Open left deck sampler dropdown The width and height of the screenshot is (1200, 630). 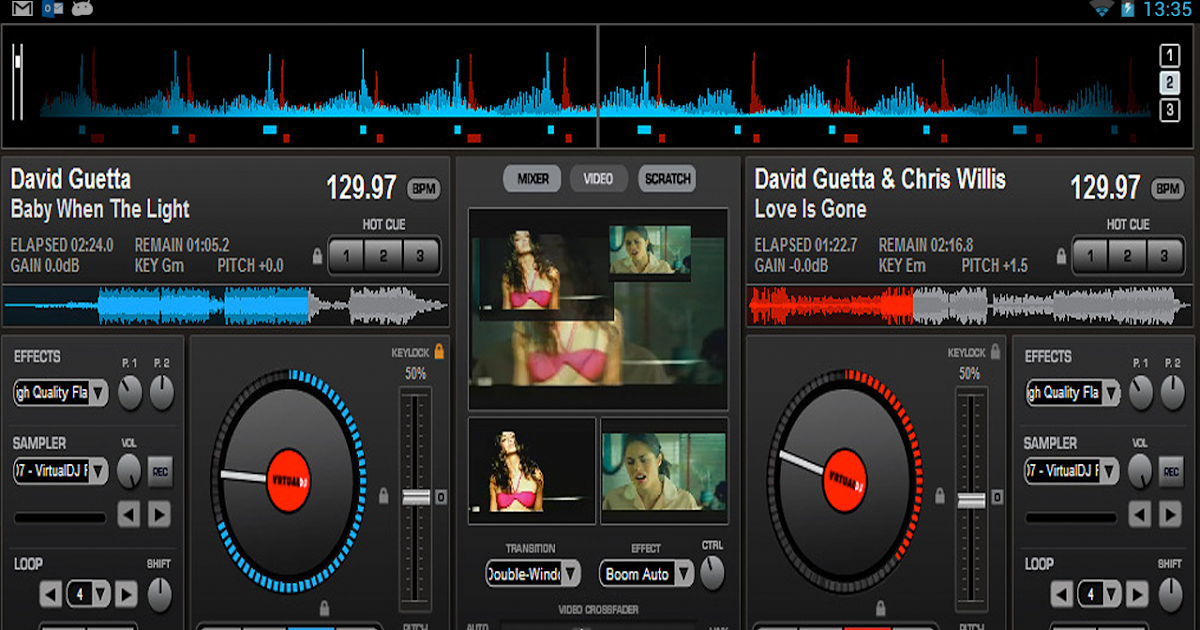coord(61,471)
